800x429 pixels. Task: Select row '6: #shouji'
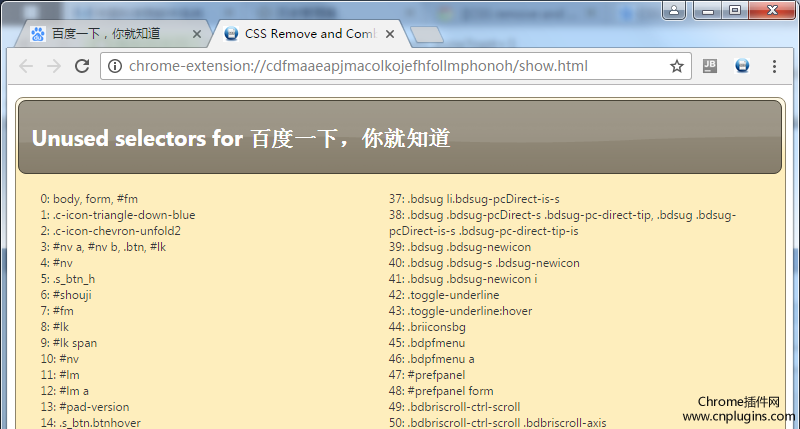point(66,295)
